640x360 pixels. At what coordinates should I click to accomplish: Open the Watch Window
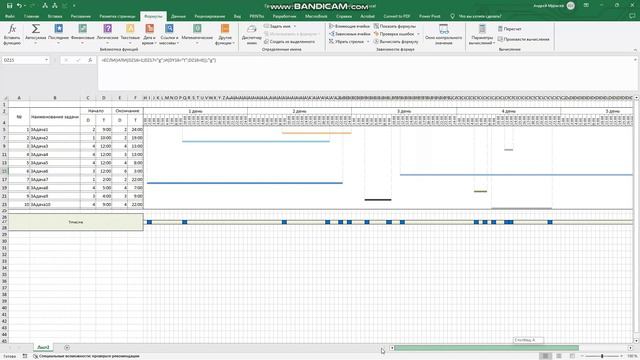(x=444, y=34)
